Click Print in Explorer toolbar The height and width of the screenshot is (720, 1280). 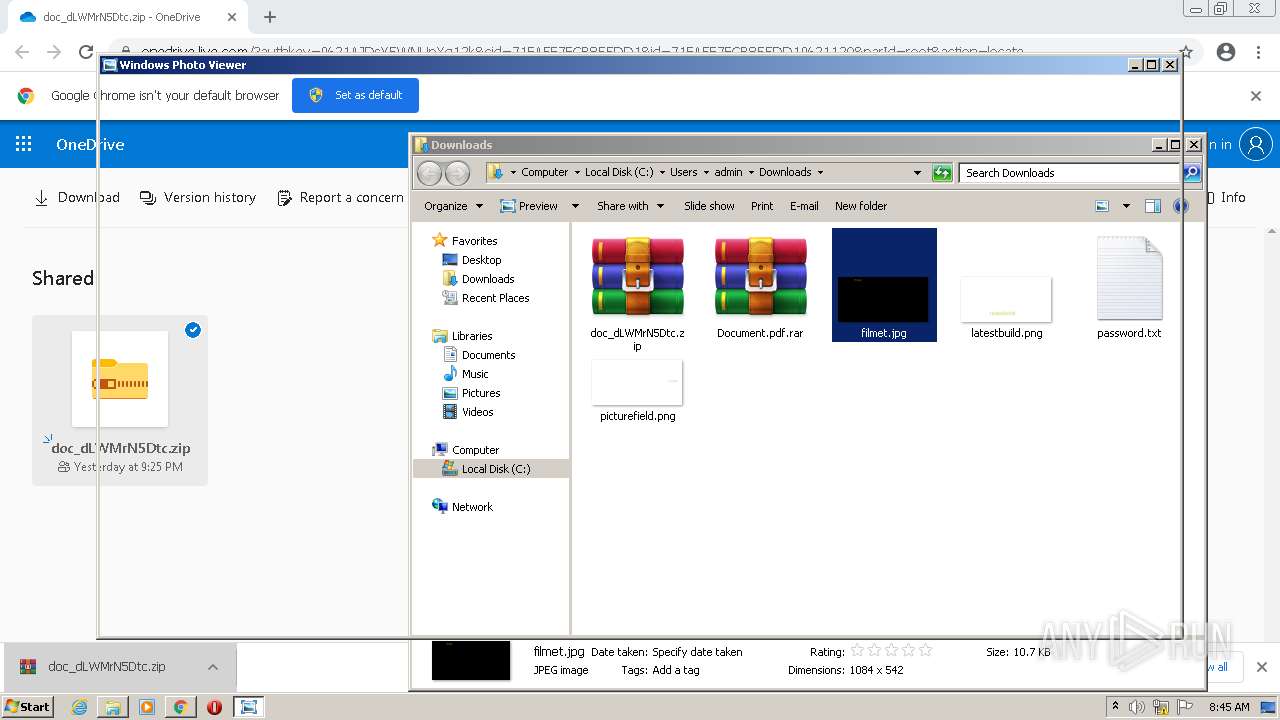coord(762,206)
